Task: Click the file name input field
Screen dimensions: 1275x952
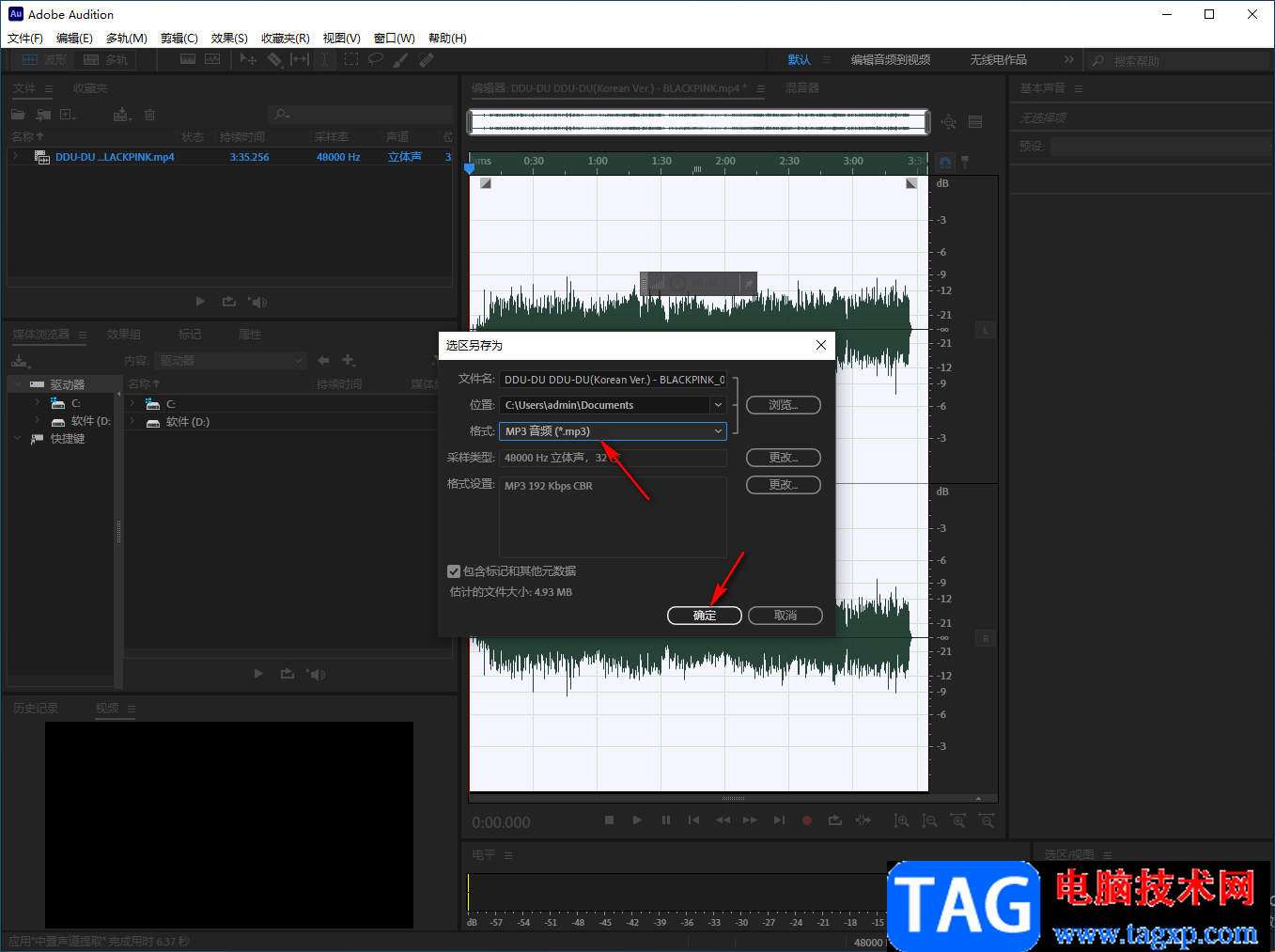Action: click(614, 380)
